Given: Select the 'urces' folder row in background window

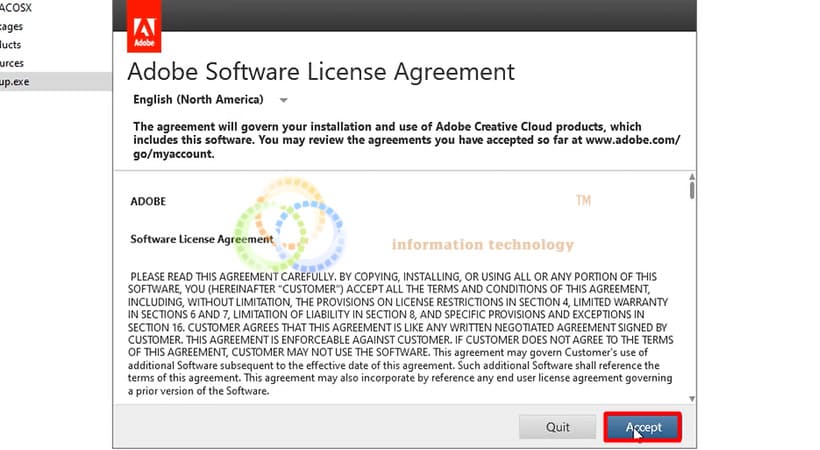Looking at the screenshot, I should [x=56, y=63].
